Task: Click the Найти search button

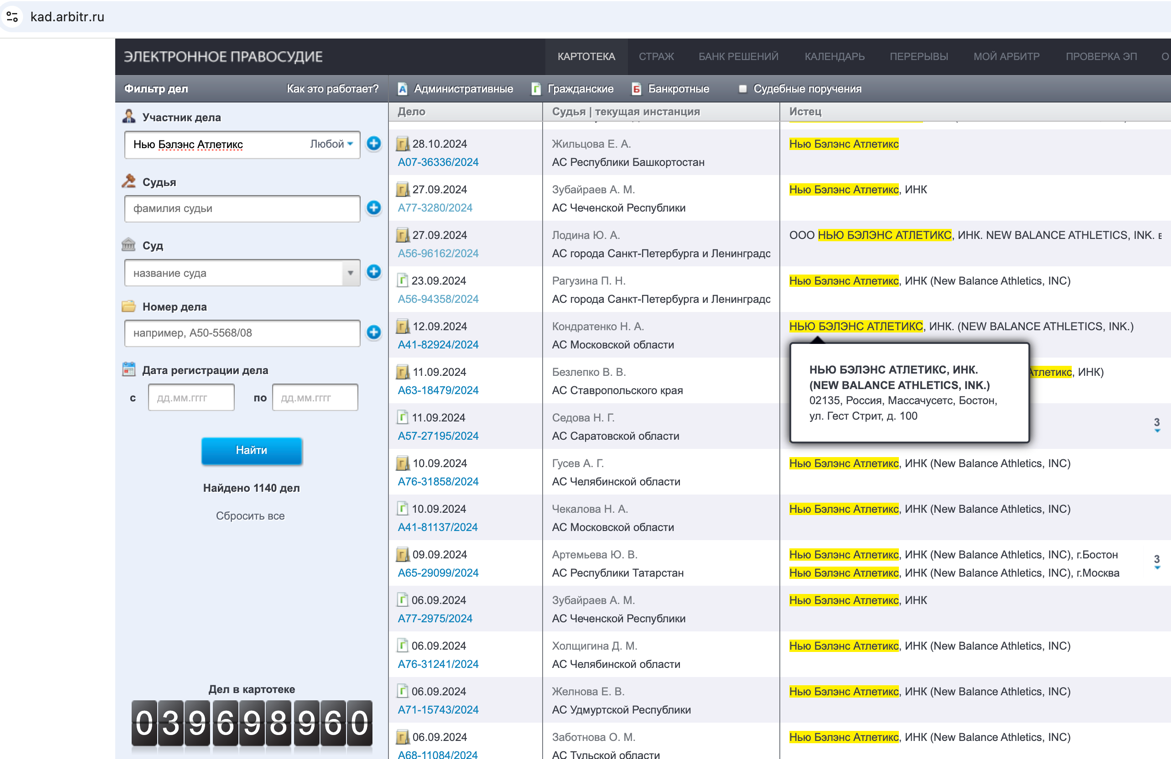Action: pos(252,450)
